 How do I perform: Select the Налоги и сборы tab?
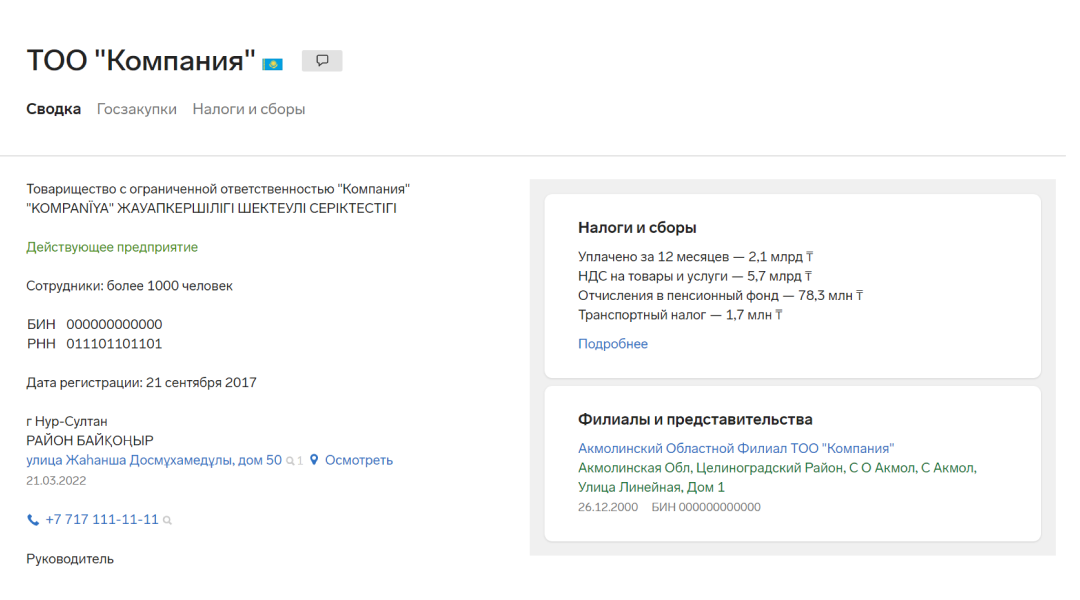249,109
